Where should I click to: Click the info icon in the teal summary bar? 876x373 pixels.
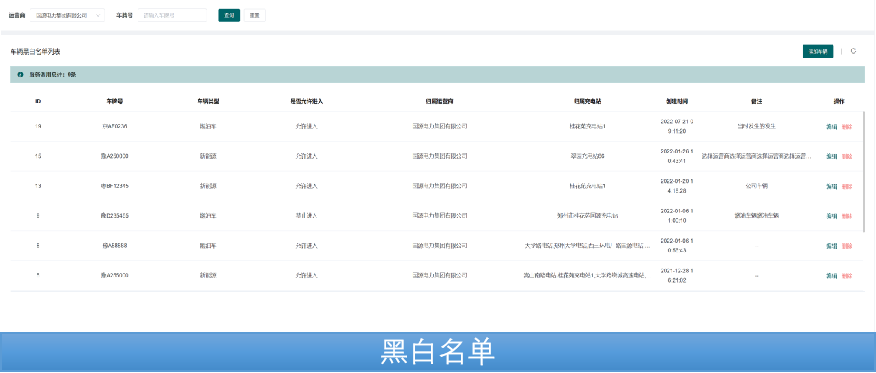click(21, 74)
